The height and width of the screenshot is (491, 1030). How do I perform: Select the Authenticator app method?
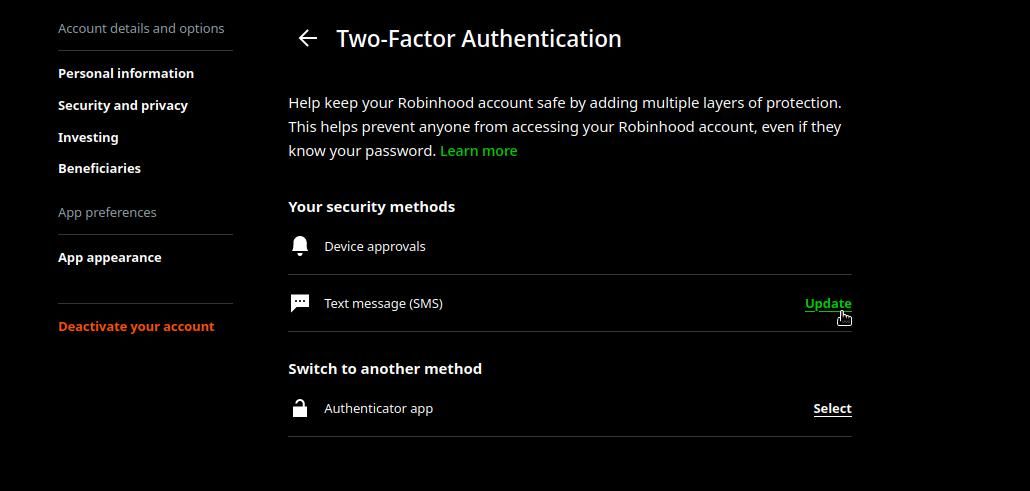832,408
